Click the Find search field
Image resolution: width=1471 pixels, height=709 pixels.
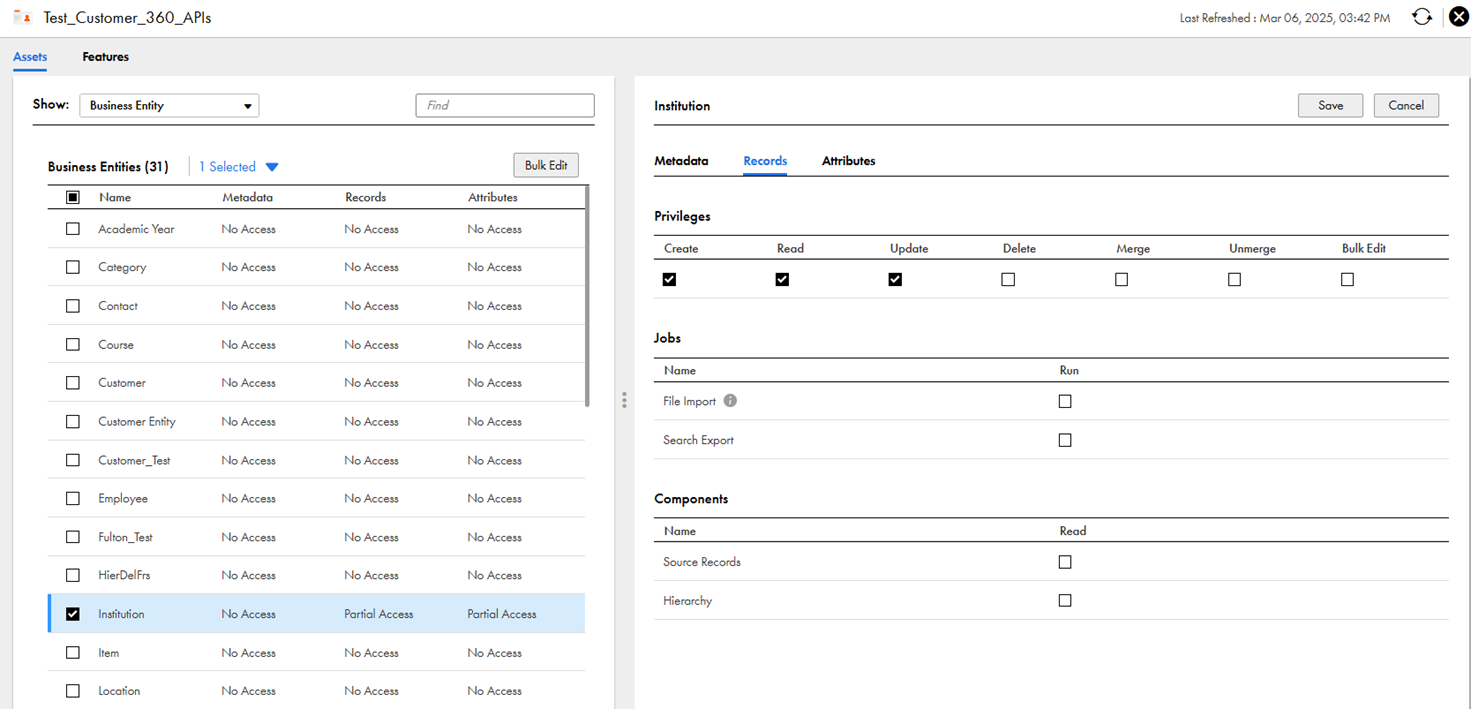pos(505,105)
